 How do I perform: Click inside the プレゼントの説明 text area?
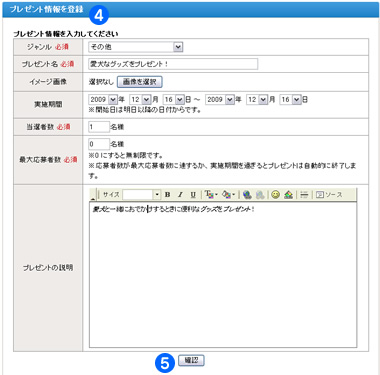click(223, 275)
